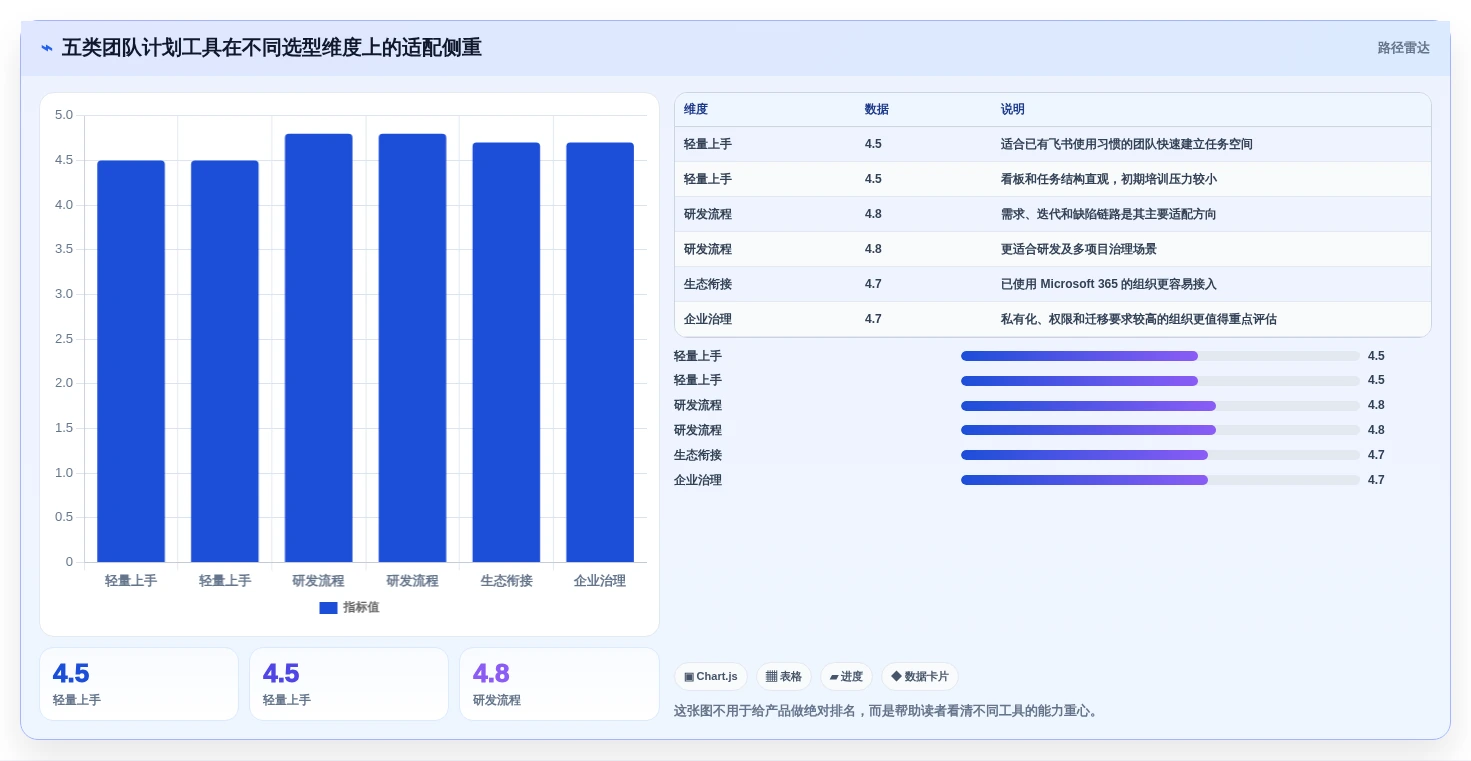Click the 企业治理 x-axis label under chart
Image resolution: width=1471 pixels, height=761 pixels.
(x=600, y=581)
